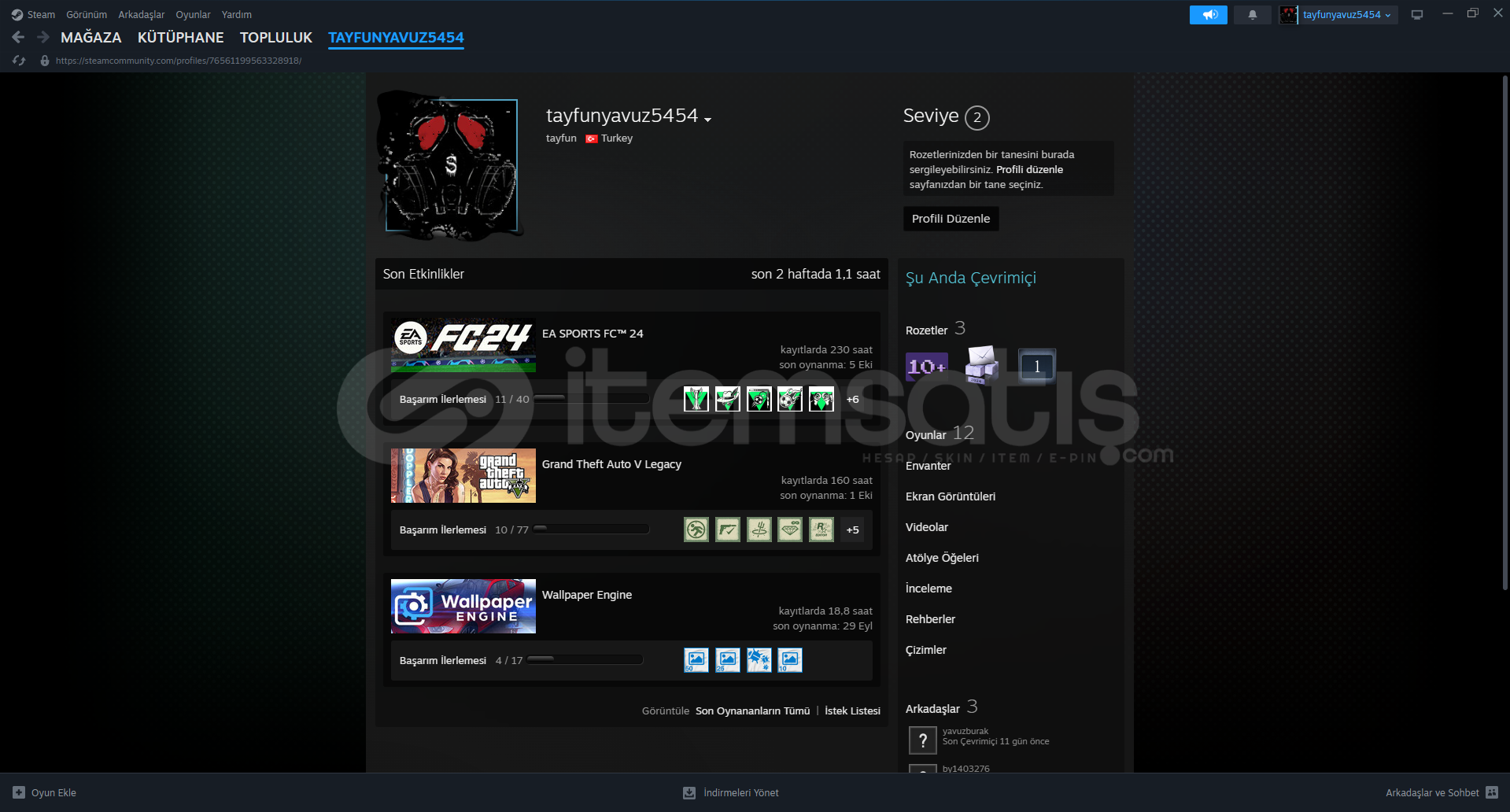
Task: Expand the profile name dropdown arrow
Action: tap(708, 120)
